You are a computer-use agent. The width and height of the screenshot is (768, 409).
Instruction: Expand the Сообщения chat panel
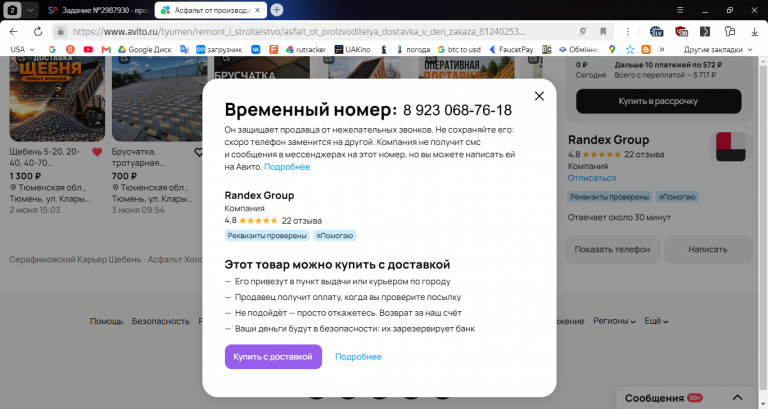coord(737,397)
